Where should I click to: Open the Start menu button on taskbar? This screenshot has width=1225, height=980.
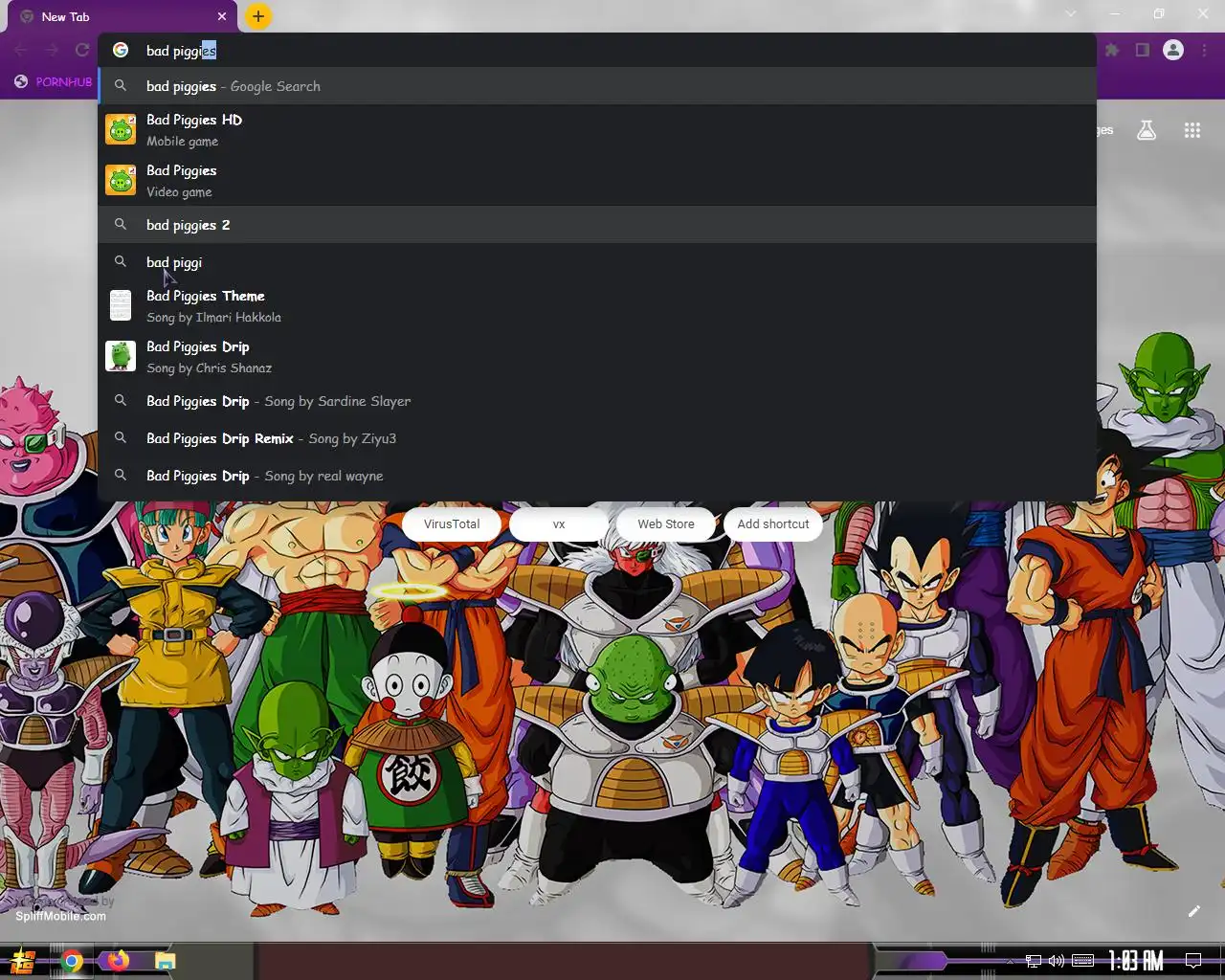click(x=23, y=961)
